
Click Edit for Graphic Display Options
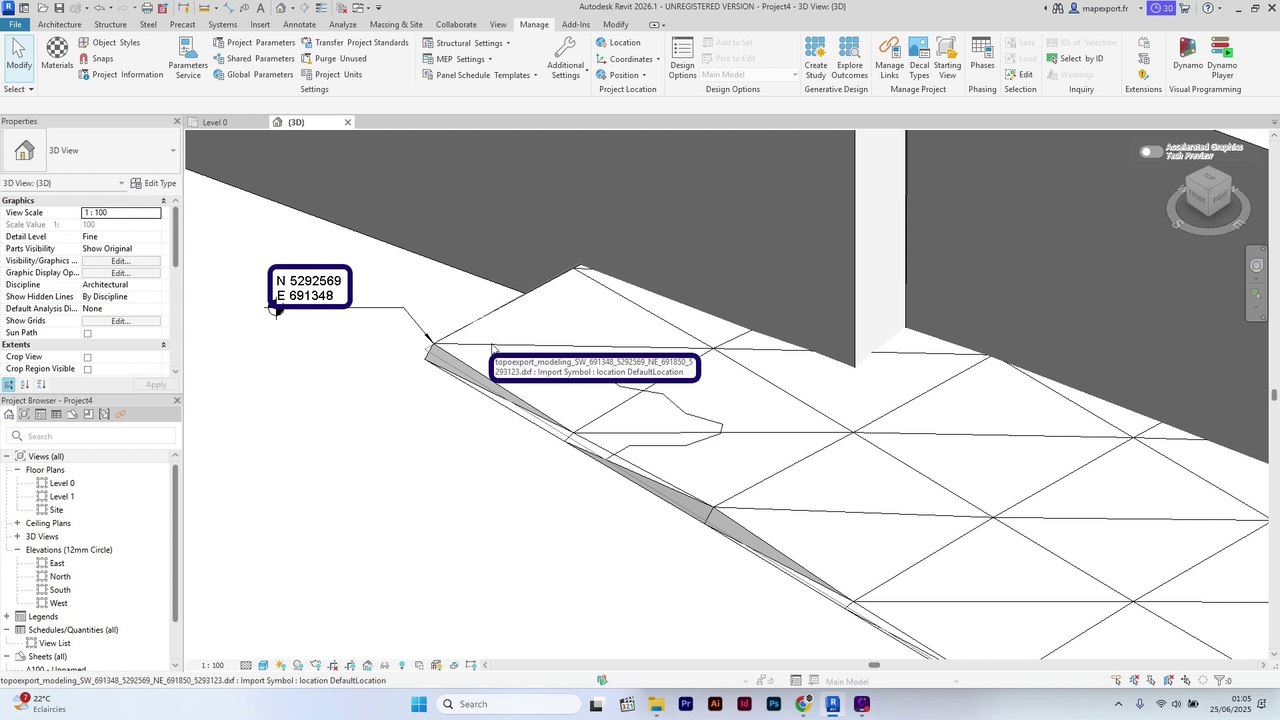click(x=121, y=273)
